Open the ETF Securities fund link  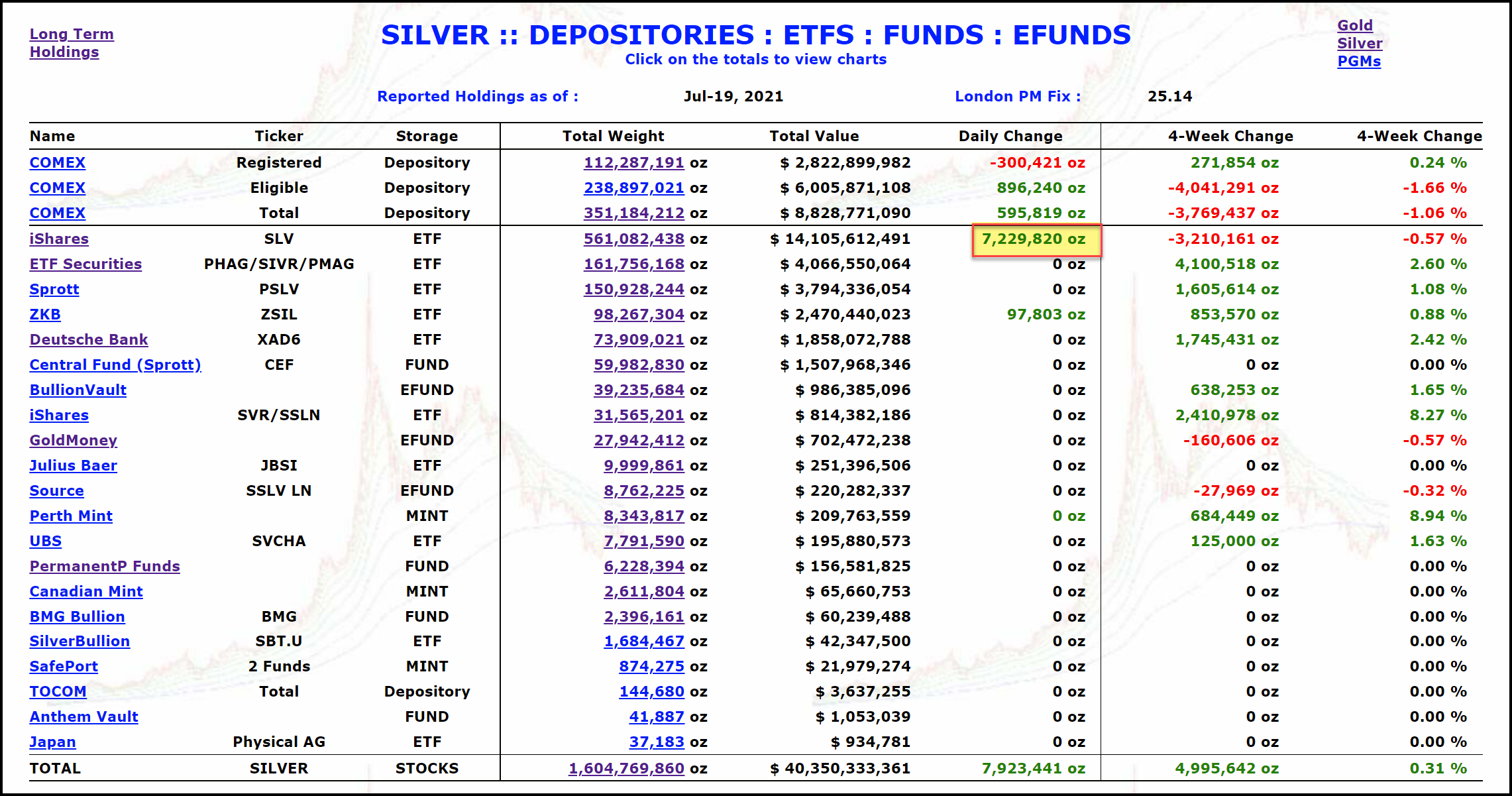(85, 264)
